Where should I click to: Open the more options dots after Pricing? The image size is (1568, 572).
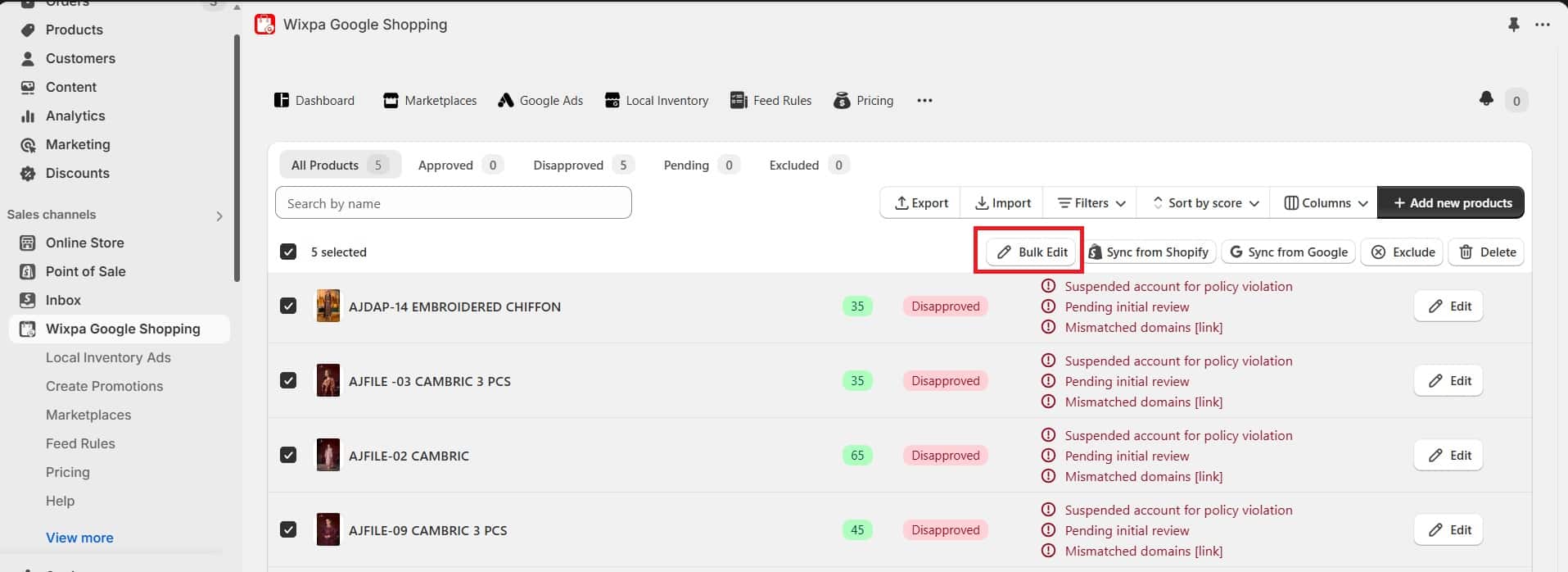coord(924,100)
